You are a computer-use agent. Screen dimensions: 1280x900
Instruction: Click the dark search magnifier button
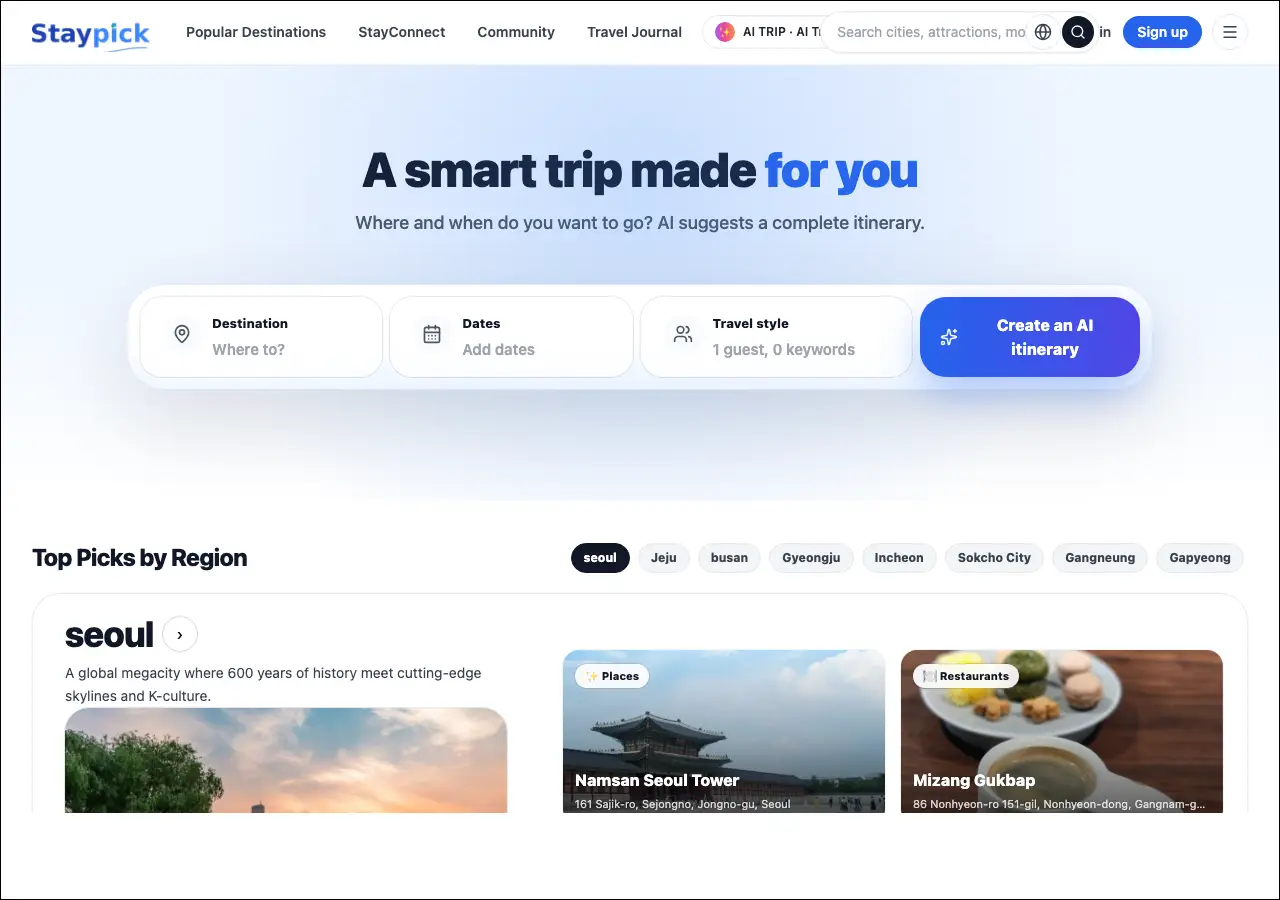tap(1078, 32)
